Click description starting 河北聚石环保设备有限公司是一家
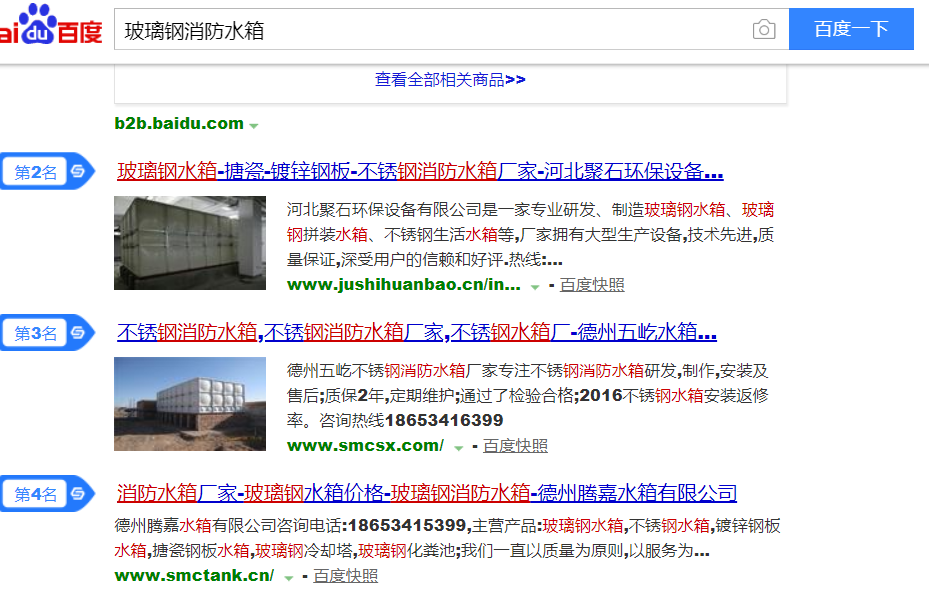The height and width of the screenshot is (599, 929). tap(531, 235)
